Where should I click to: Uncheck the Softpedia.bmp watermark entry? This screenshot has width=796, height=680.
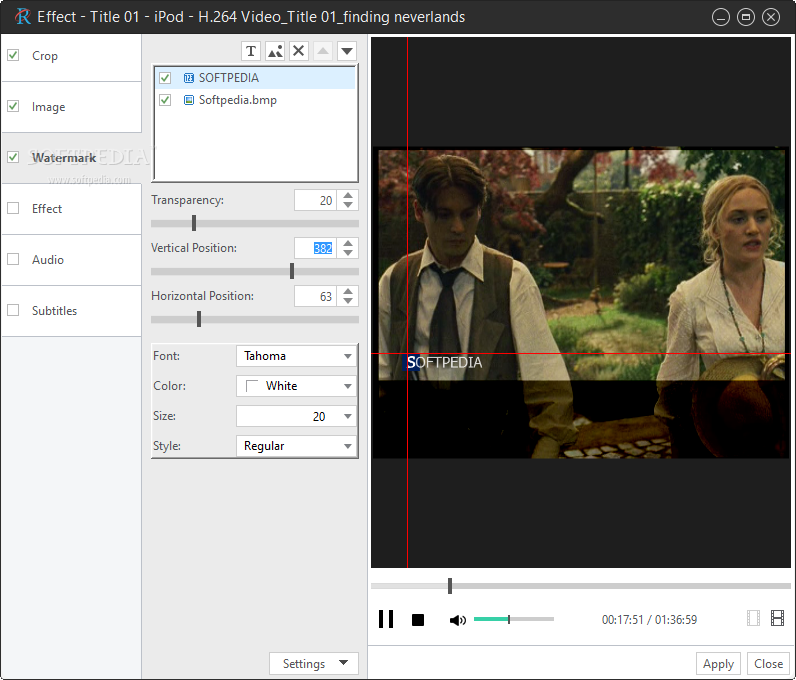165,100
